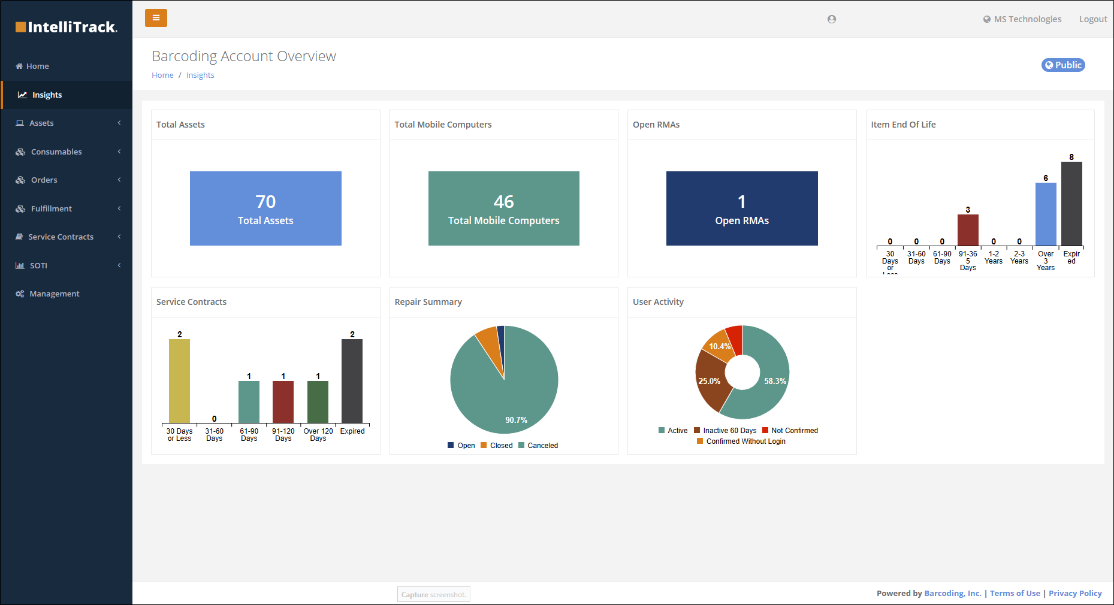1114x605 pixels.
Task: Open the Terms of Use link
Action: pos(1015,593)
